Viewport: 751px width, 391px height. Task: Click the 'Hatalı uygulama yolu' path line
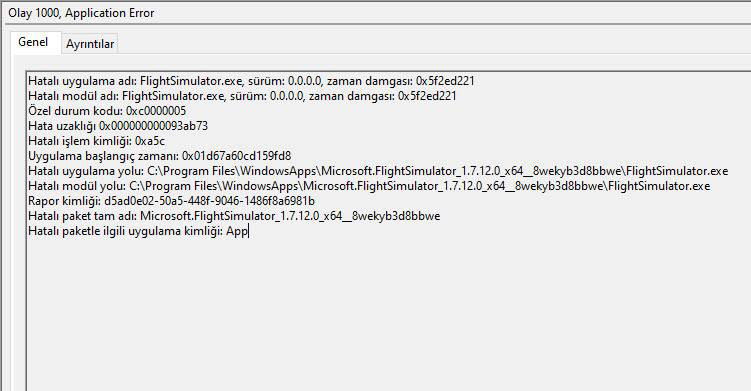coord(378,171)
